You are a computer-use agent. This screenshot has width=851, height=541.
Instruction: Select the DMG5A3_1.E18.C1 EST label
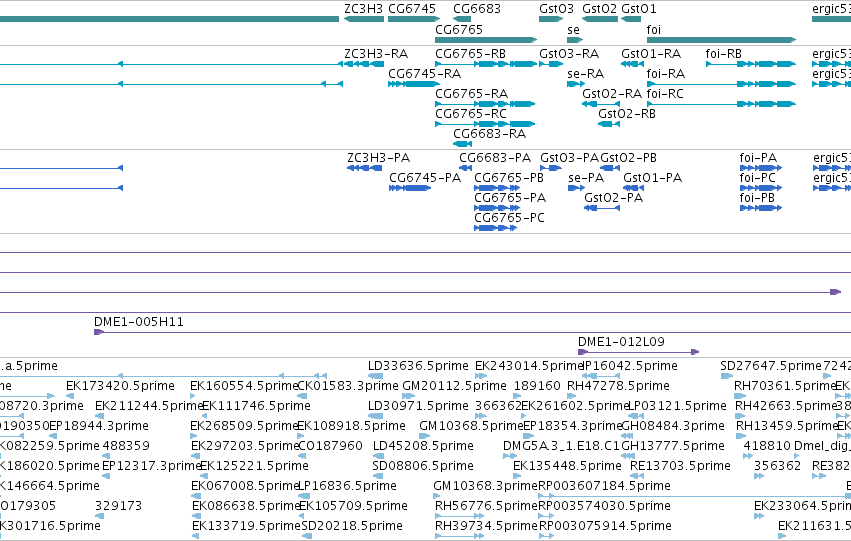tap(561, 446)
